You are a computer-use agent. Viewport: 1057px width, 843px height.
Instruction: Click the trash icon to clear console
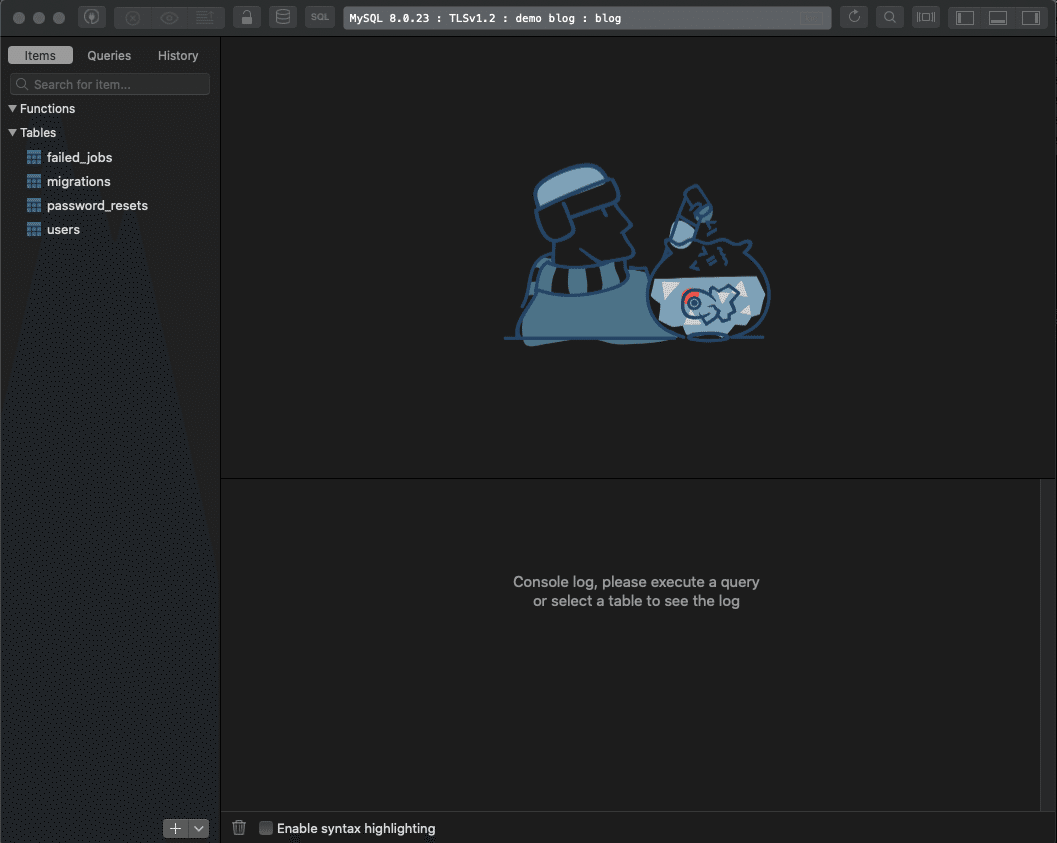(239, 828)
